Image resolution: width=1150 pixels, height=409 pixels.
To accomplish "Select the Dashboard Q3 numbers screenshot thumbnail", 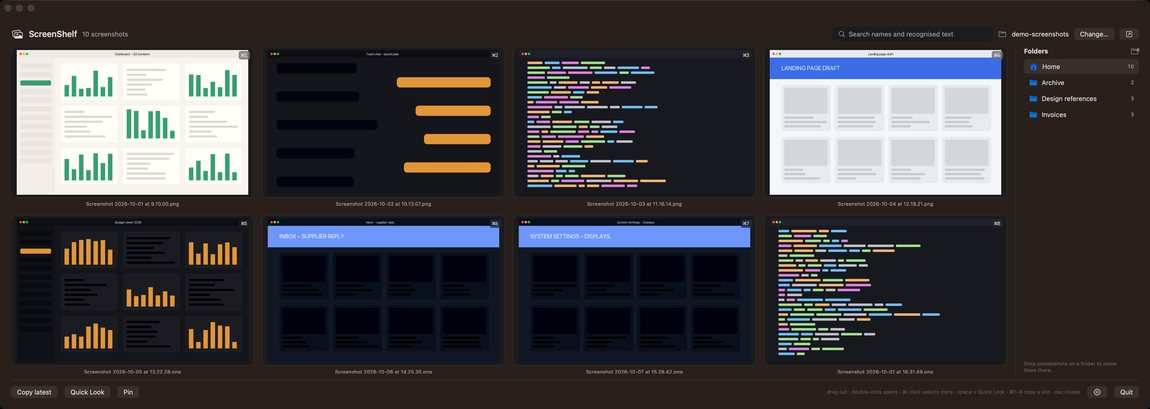I will [x=133, y=122].
